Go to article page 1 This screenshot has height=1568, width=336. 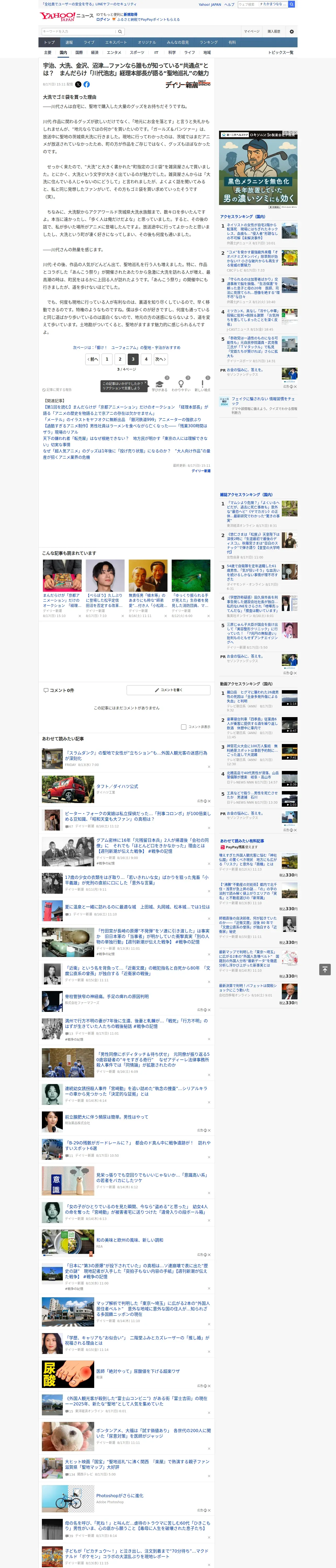107,359
